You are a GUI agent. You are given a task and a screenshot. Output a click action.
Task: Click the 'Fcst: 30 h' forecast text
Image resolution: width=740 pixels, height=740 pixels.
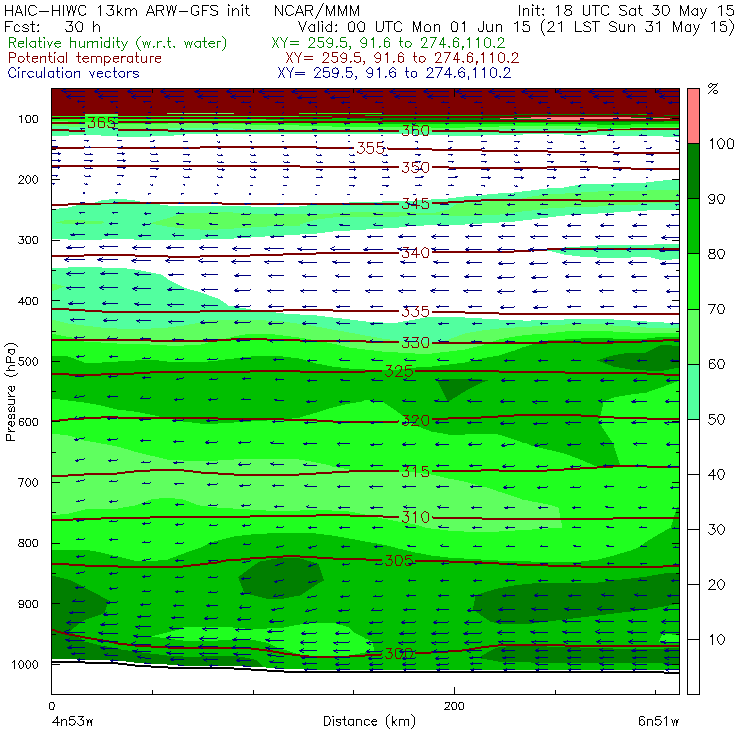(x=52, y=26)
